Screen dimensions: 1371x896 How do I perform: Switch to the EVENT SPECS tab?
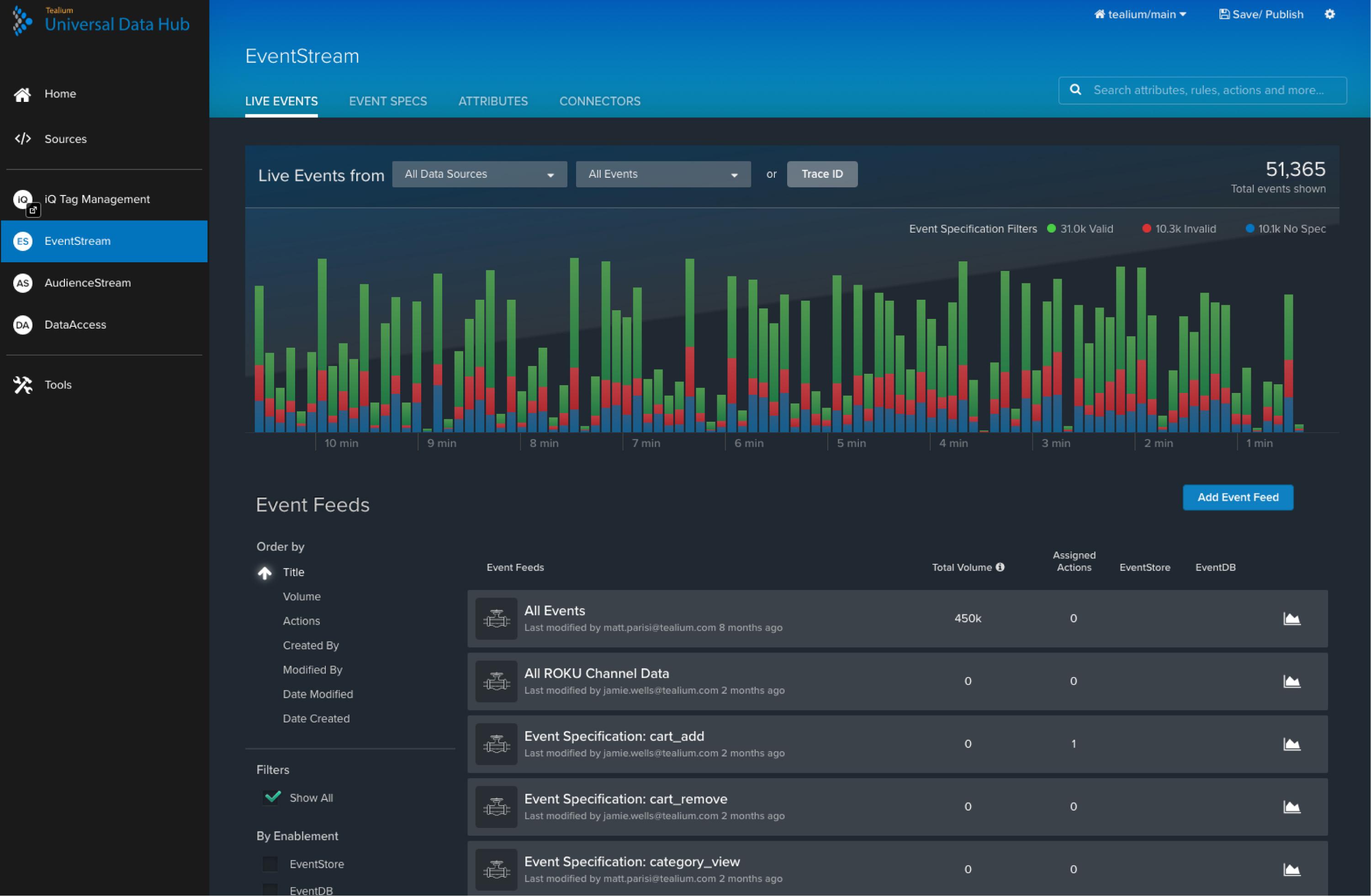(388, 101)
